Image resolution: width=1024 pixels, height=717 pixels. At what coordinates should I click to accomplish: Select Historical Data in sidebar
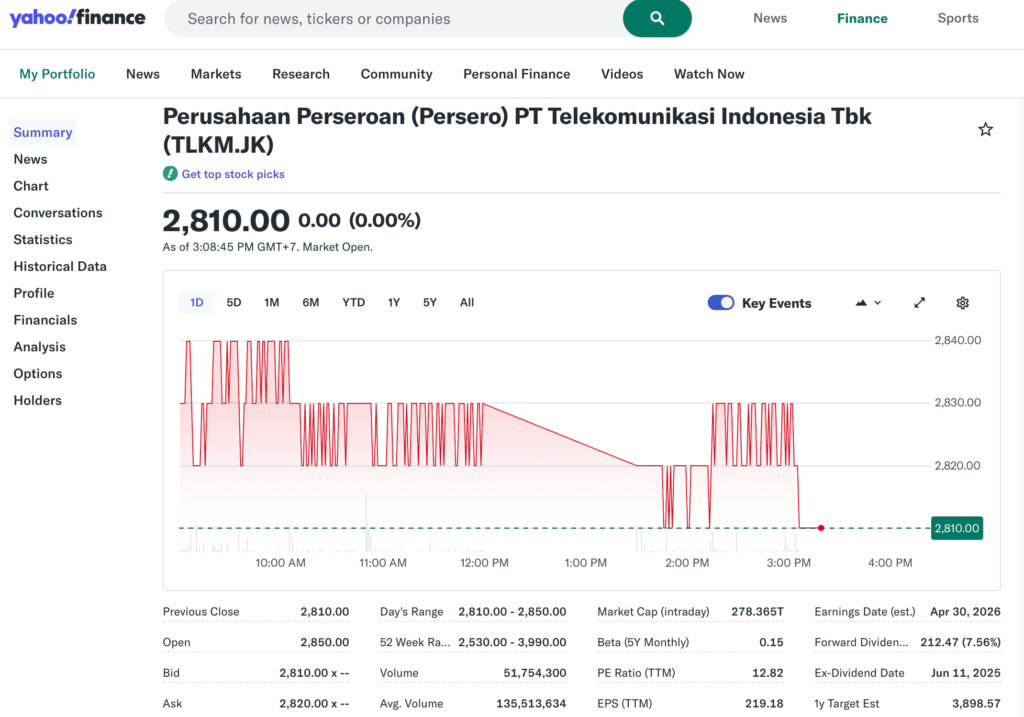coord(60,266)
